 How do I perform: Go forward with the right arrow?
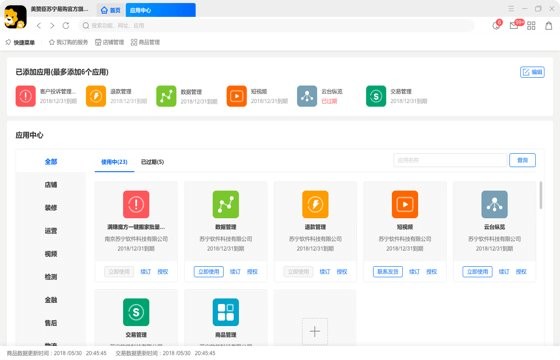[x=52, y=26]
